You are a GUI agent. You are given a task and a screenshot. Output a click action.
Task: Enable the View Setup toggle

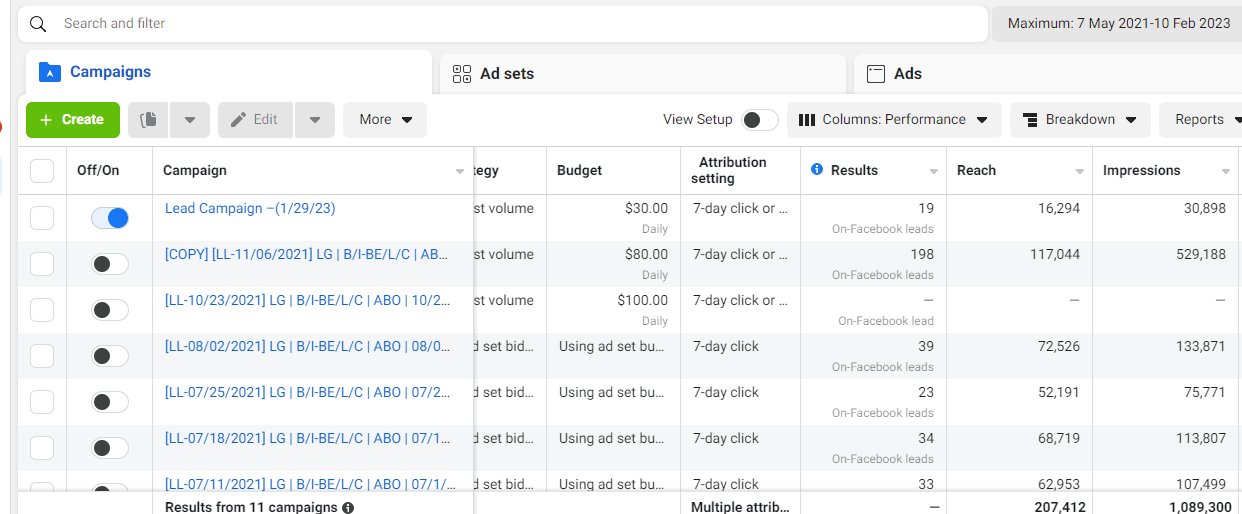coord(759,120)
